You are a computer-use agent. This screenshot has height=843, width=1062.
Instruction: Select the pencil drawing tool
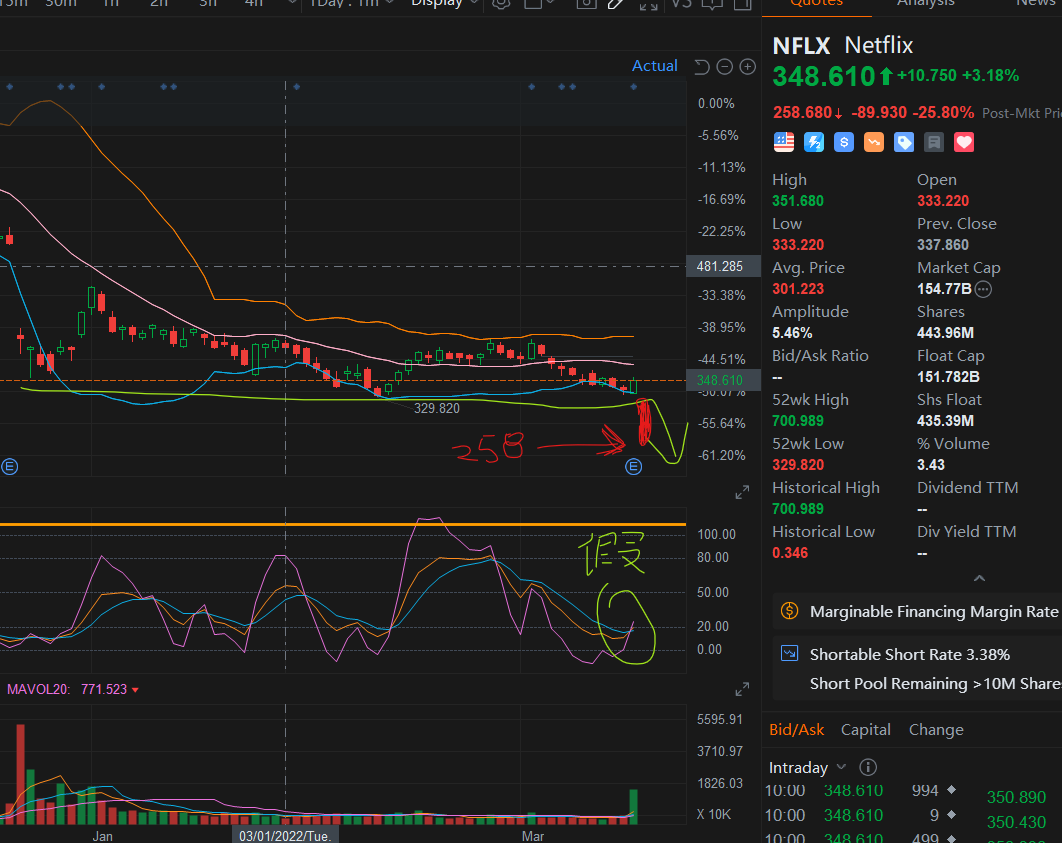click(616, 4)
